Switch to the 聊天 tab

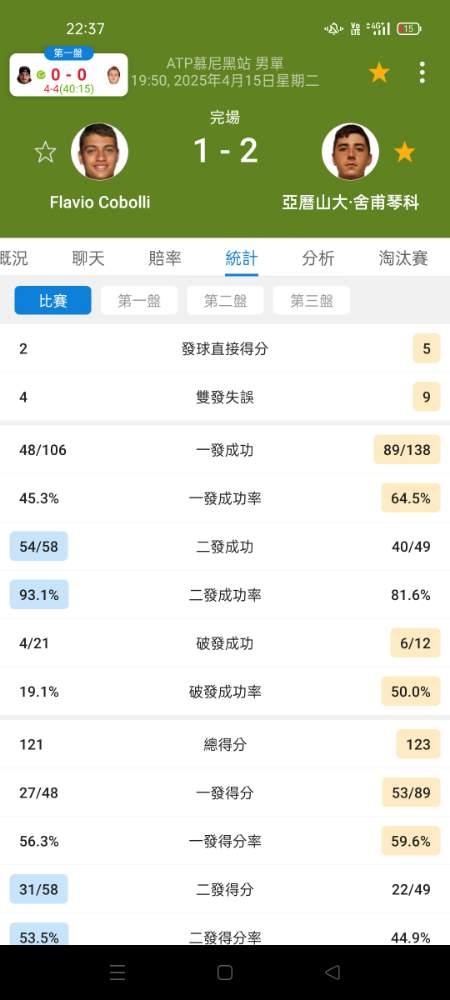point(88,258)
